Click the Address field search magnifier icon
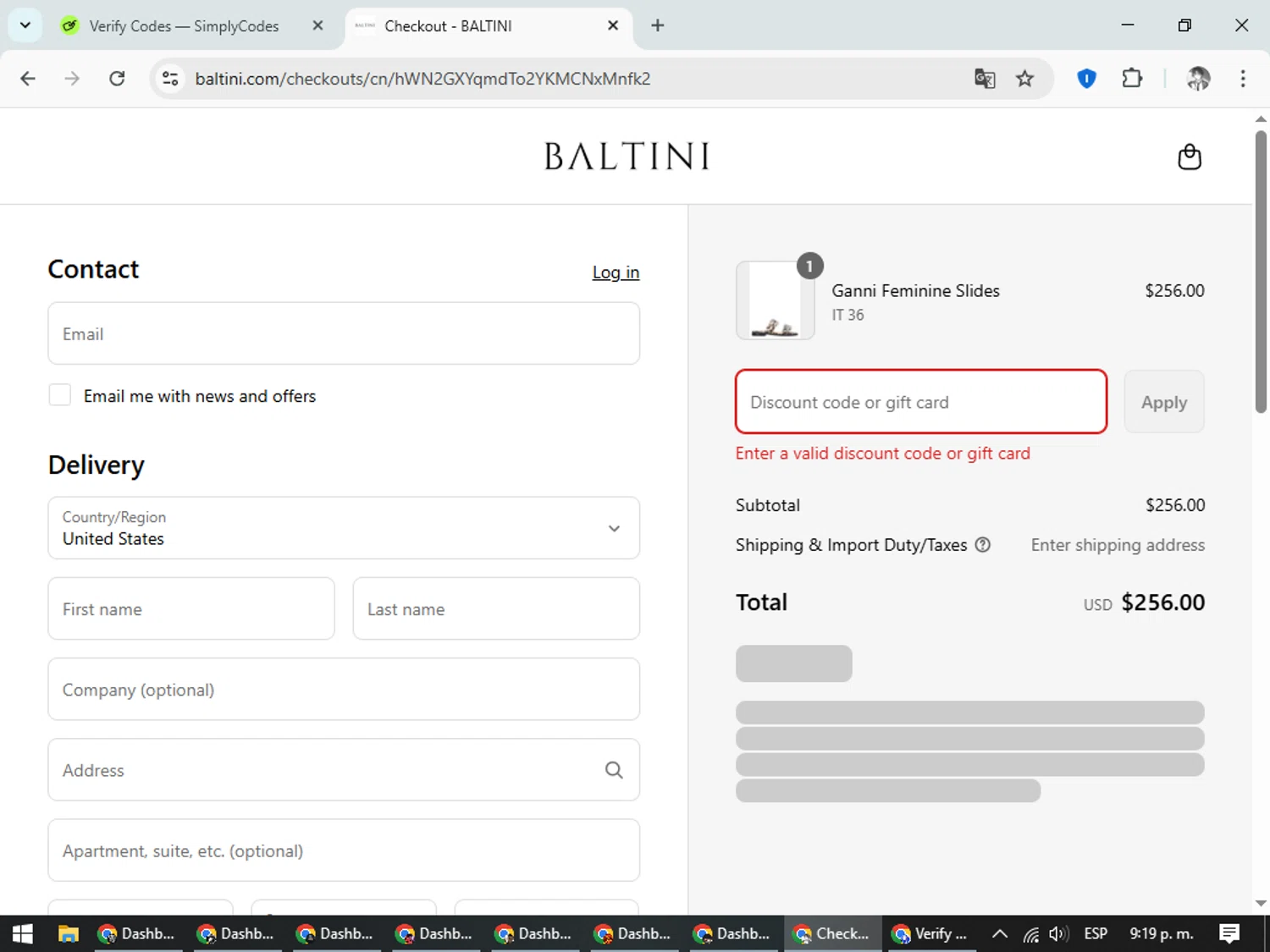This screenshot has height=952, width=1270. 614,770
